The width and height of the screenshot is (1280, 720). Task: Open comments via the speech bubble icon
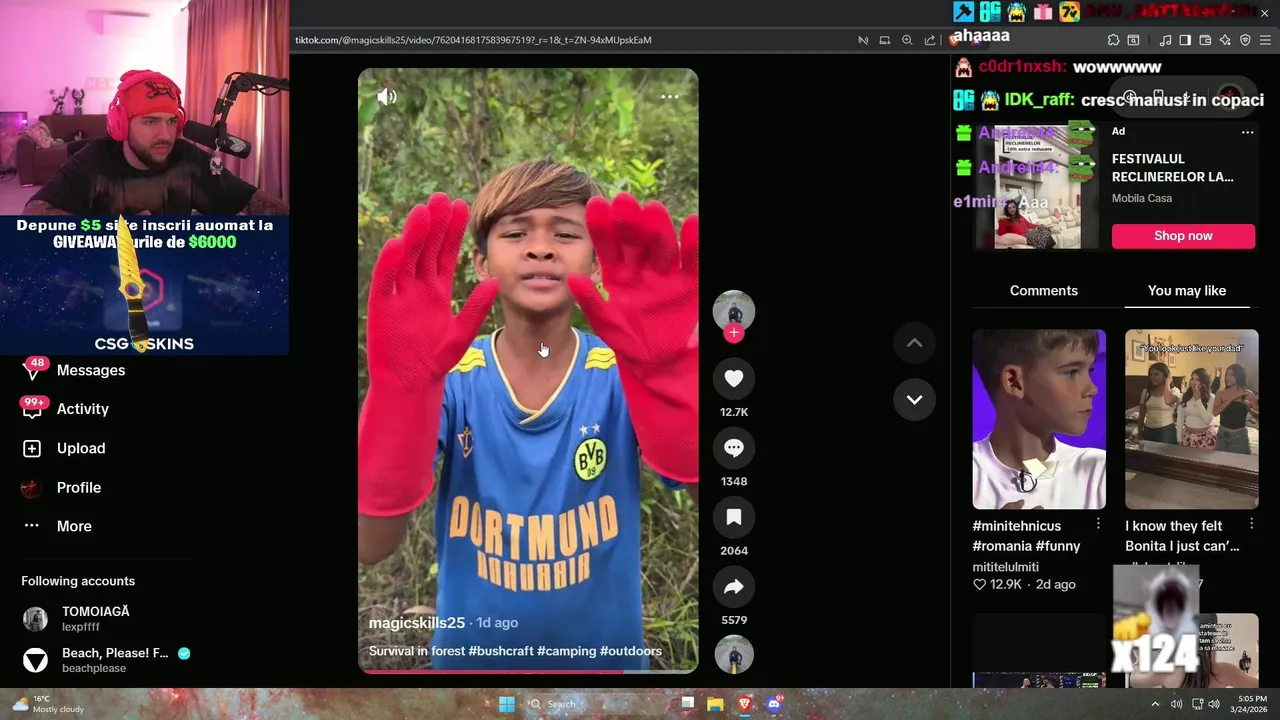(734, 448)
